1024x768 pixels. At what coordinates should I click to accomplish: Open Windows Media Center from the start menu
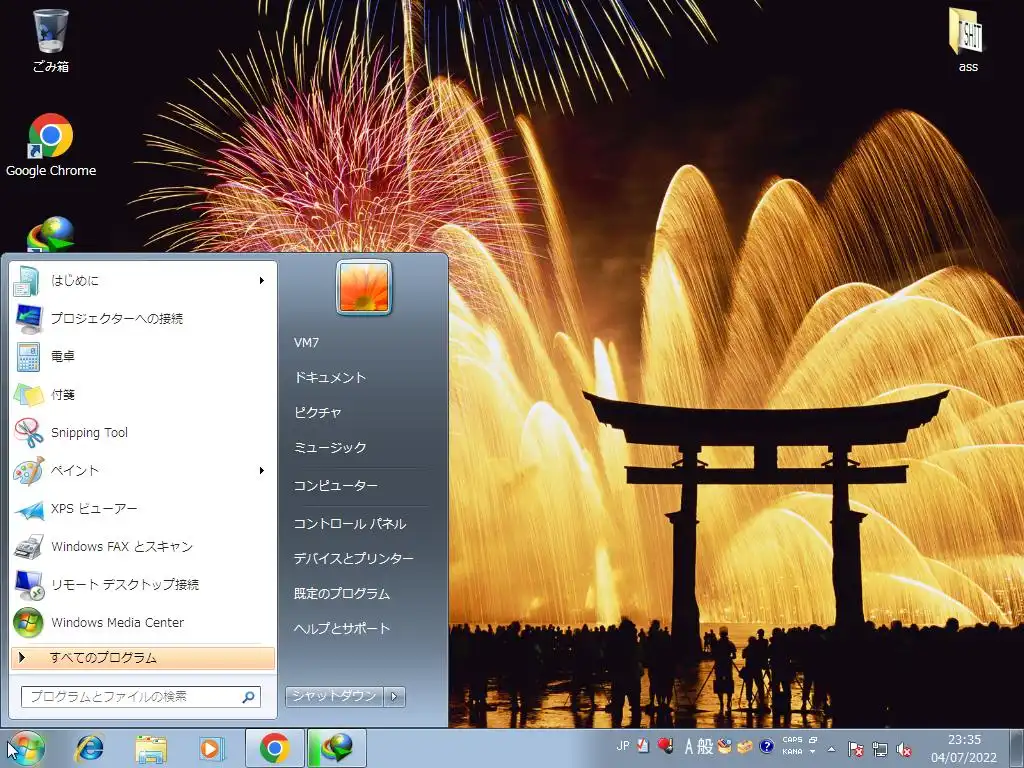pyautogui.click(x=142, y=622)
